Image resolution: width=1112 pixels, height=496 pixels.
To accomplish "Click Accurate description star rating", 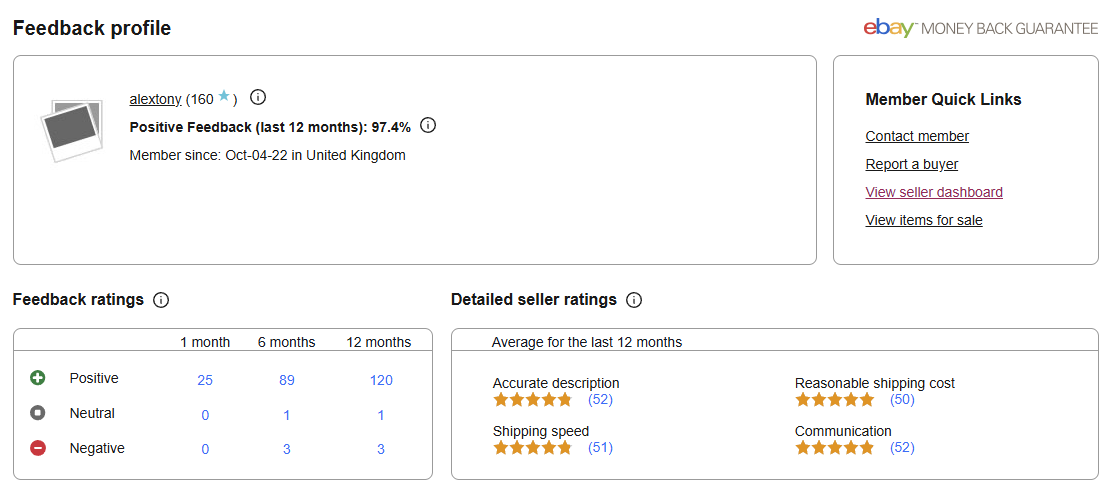I will [x=533, y=400].
